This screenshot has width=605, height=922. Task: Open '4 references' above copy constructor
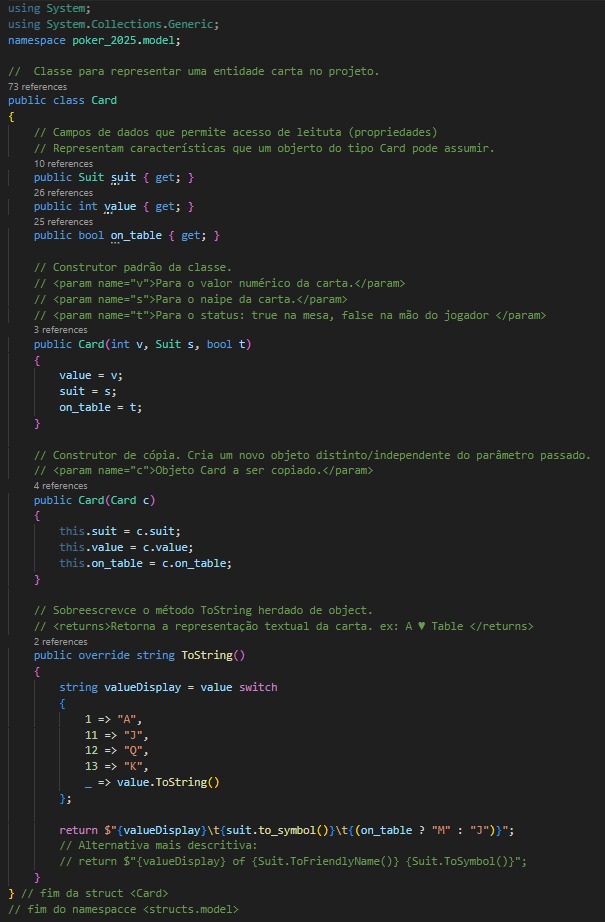(x=61, y=486)
